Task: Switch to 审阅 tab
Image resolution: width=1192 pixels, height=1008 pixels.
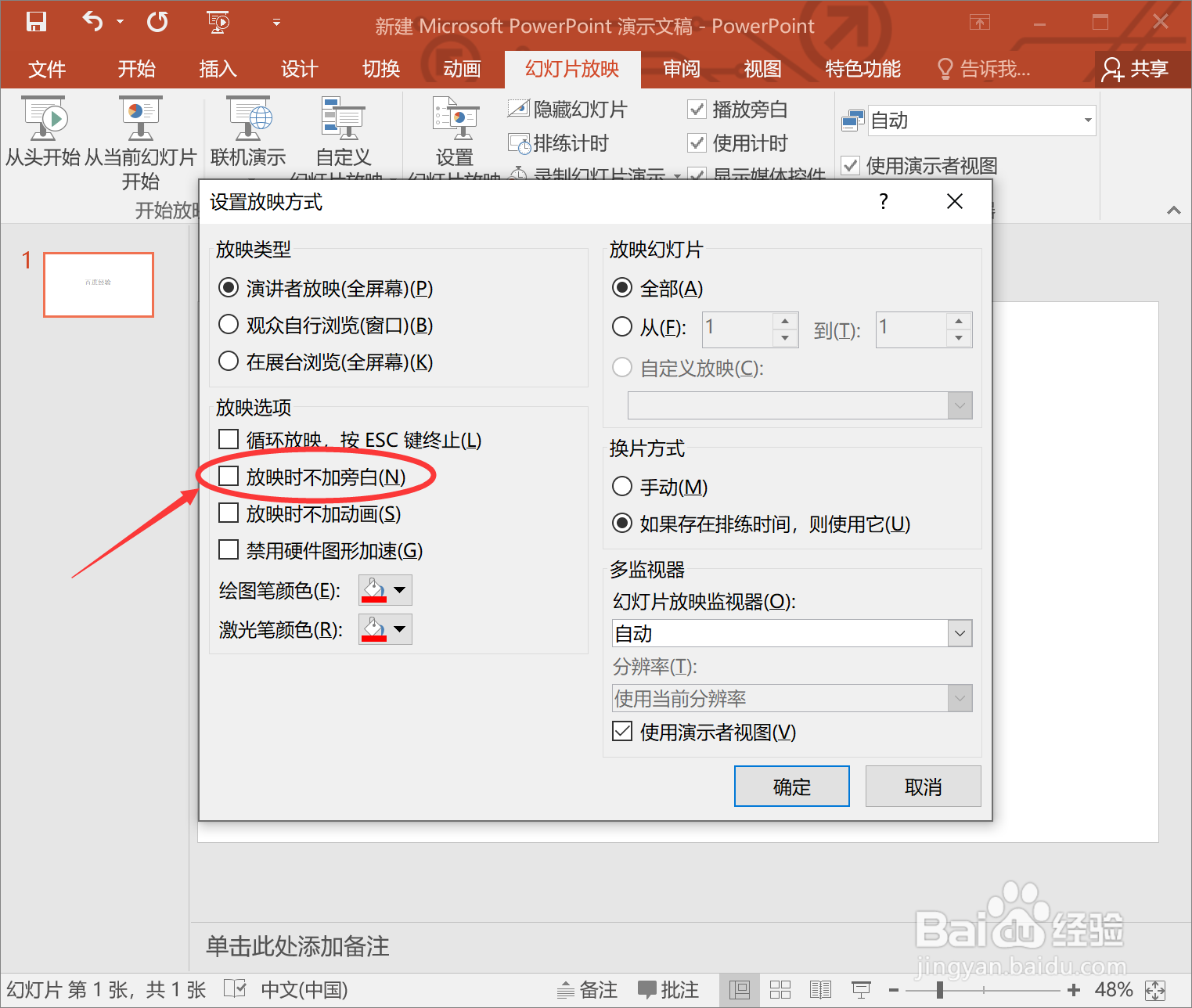Action: pyautogui.click(x=682, y=69)
